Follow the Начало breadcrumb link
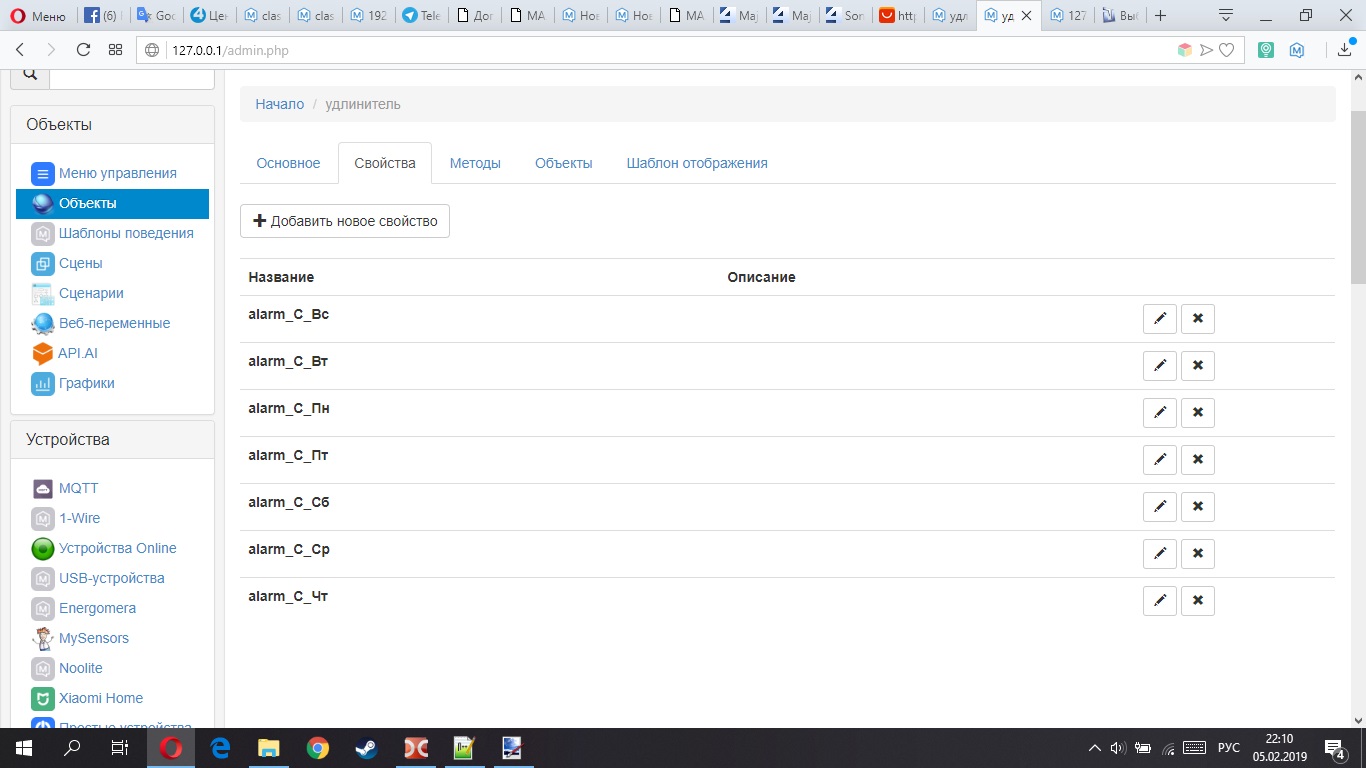The height and width of the screenshot is (768, 1366). (x=280, y=104)
